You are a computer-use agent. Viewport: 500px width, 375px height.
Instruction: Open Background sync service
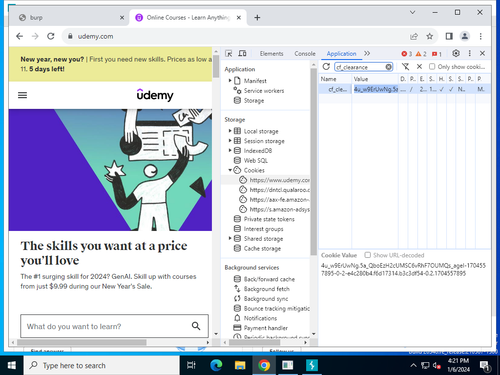266,298
